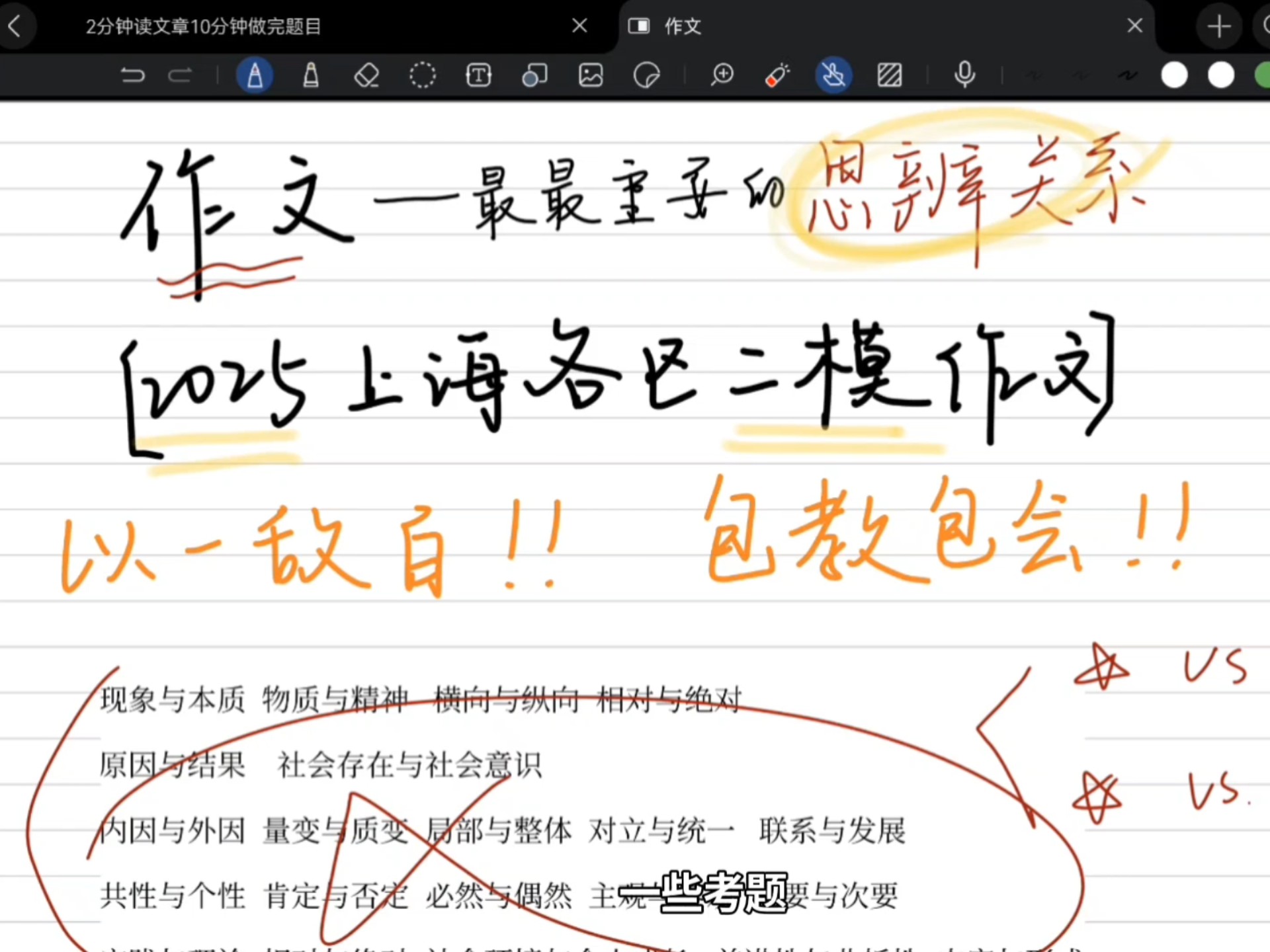Screen dimensions: 1270x952
Task: Click the typed phrase 肯定与否定
Action: (335, 896)
